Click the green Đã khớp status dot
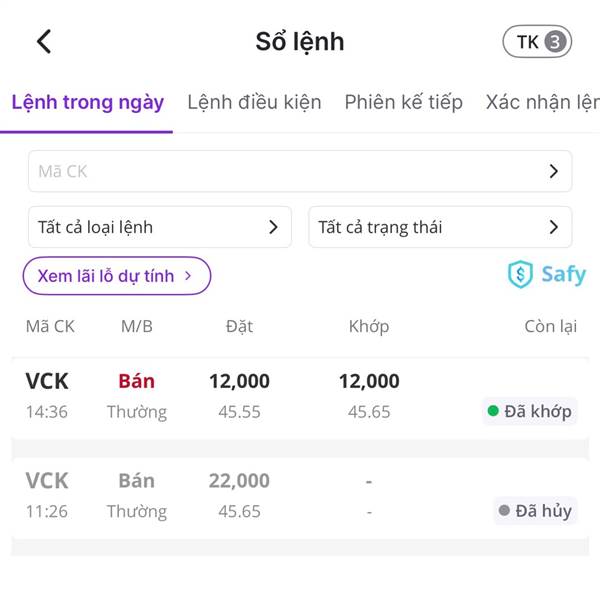Image resolution: width=600 pixels, height=600 pixels. (x=492, y=411)
